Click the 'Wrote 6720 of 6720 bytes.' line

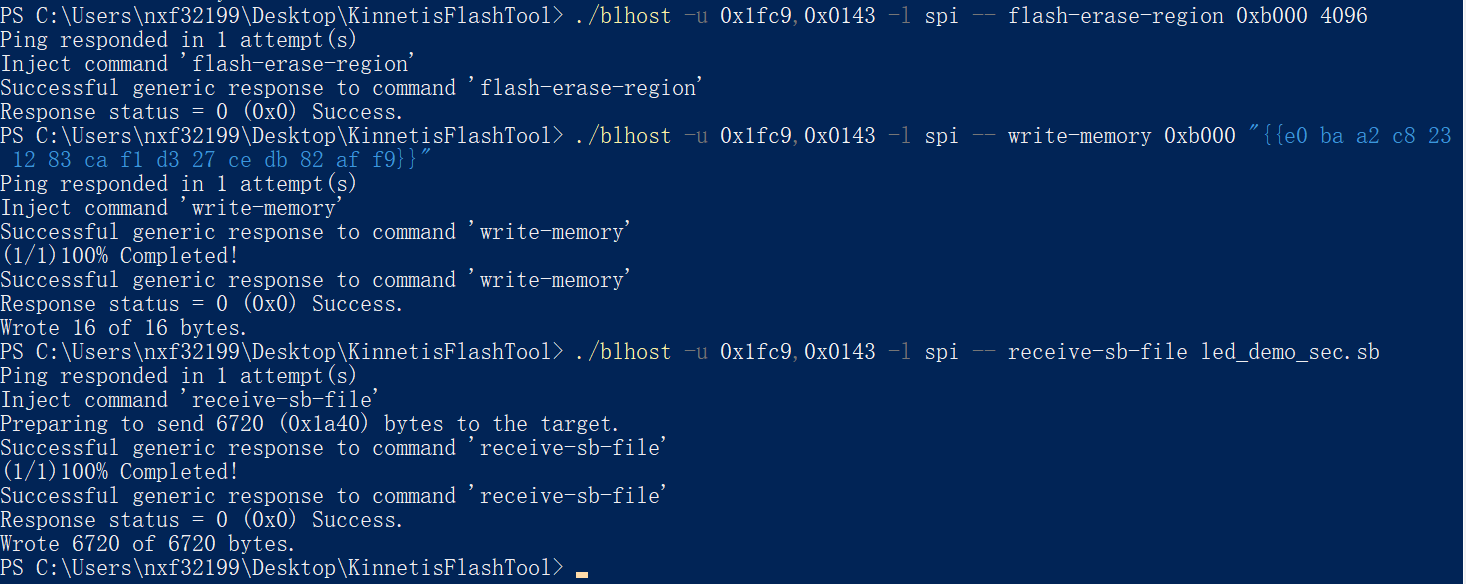click(148, 544)
